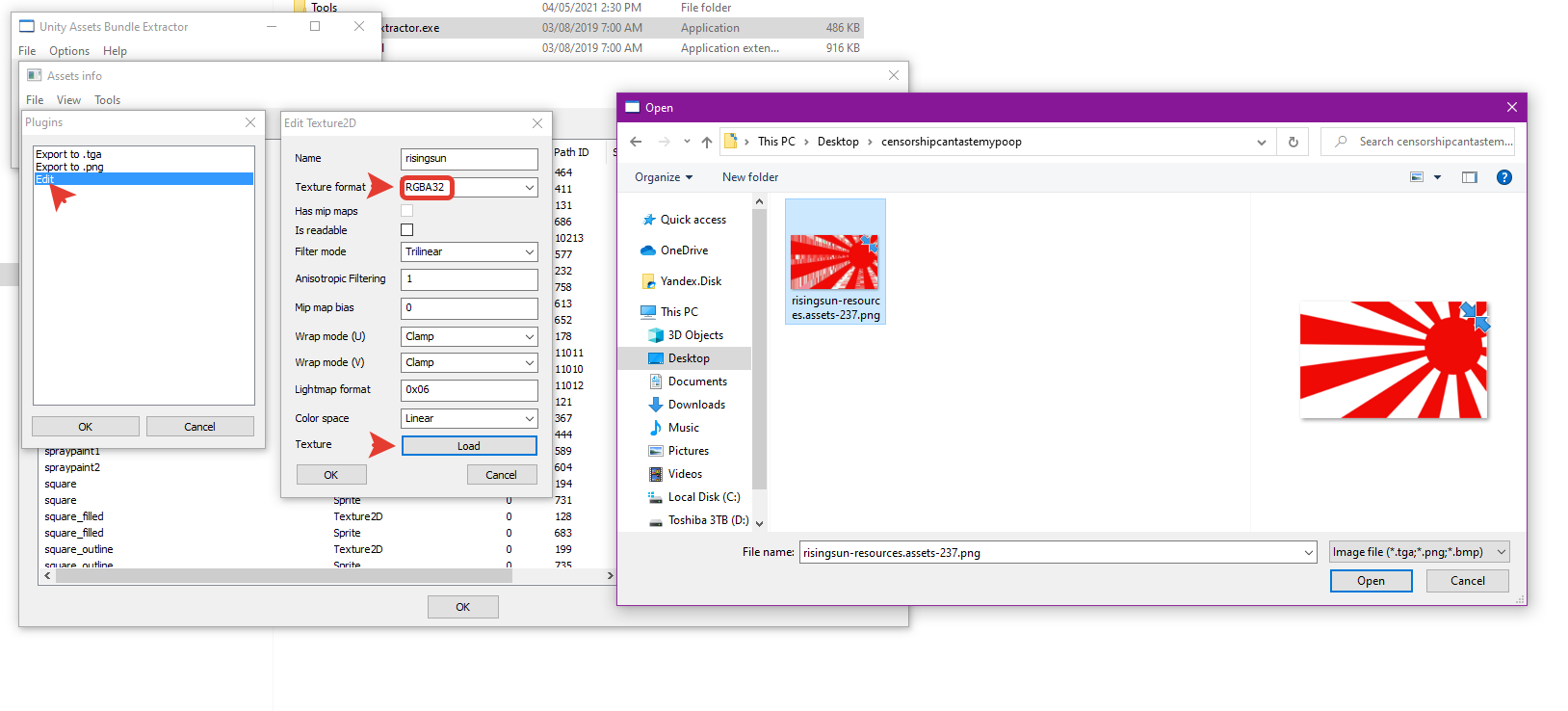
Task: Select the This PC monitor icon
Action: click(x=648, y=312)
